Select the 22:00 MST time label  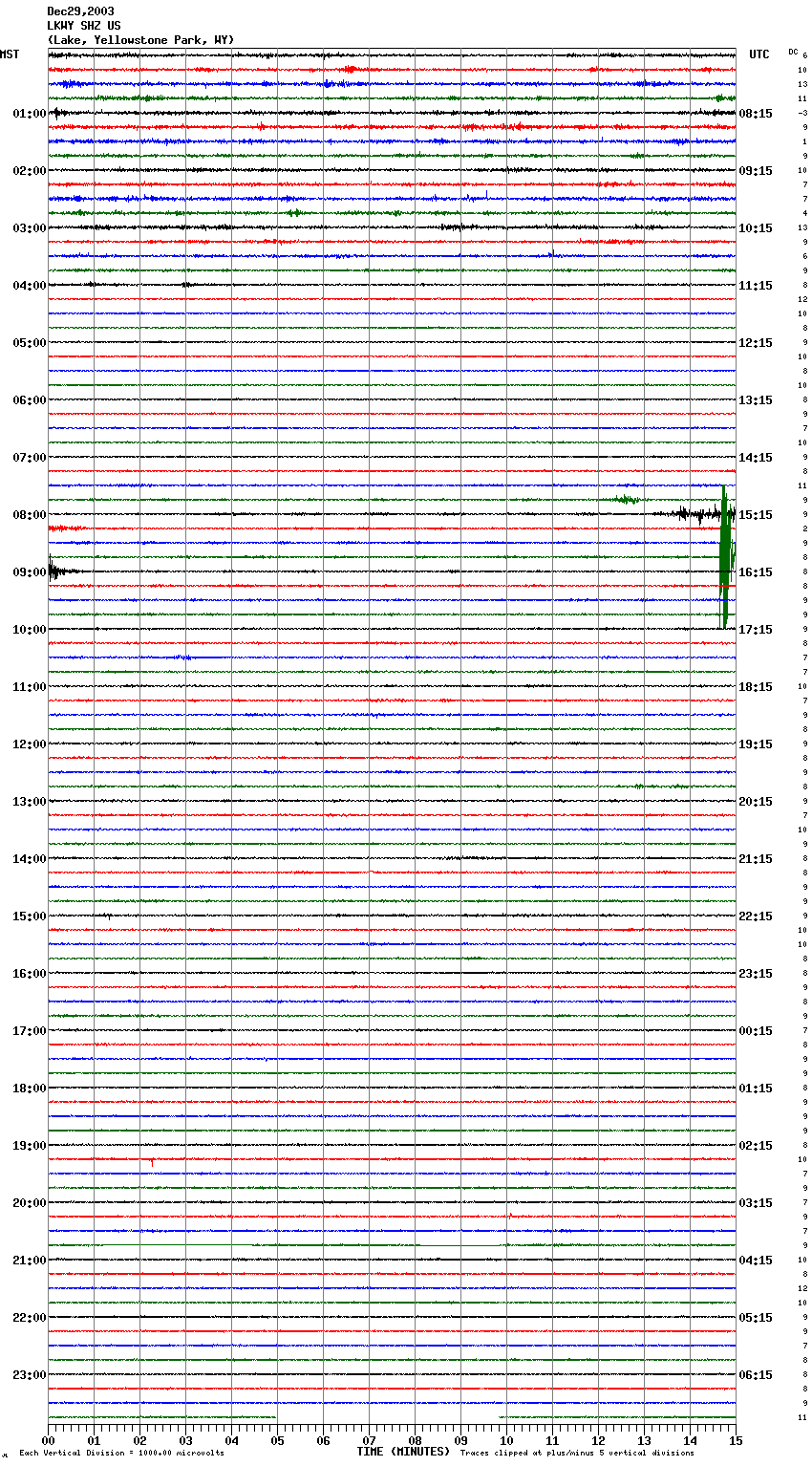coord(30,1318)
